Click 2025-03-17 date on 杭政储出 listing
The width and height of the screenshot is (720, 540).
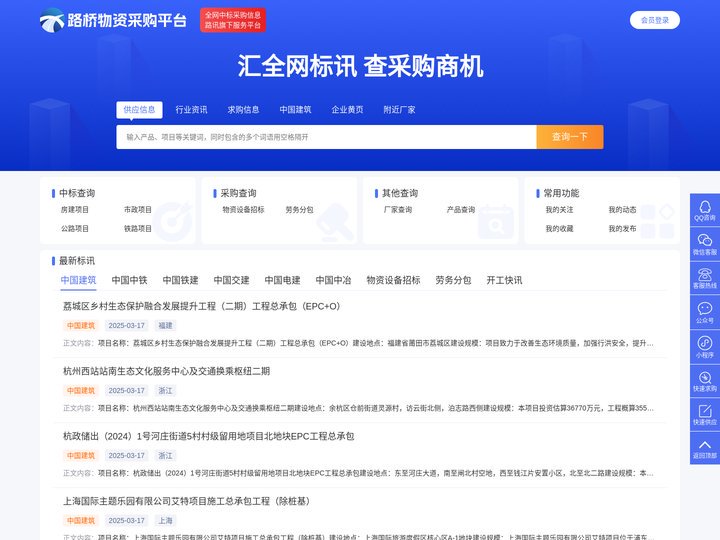click(x=126, y=456)
